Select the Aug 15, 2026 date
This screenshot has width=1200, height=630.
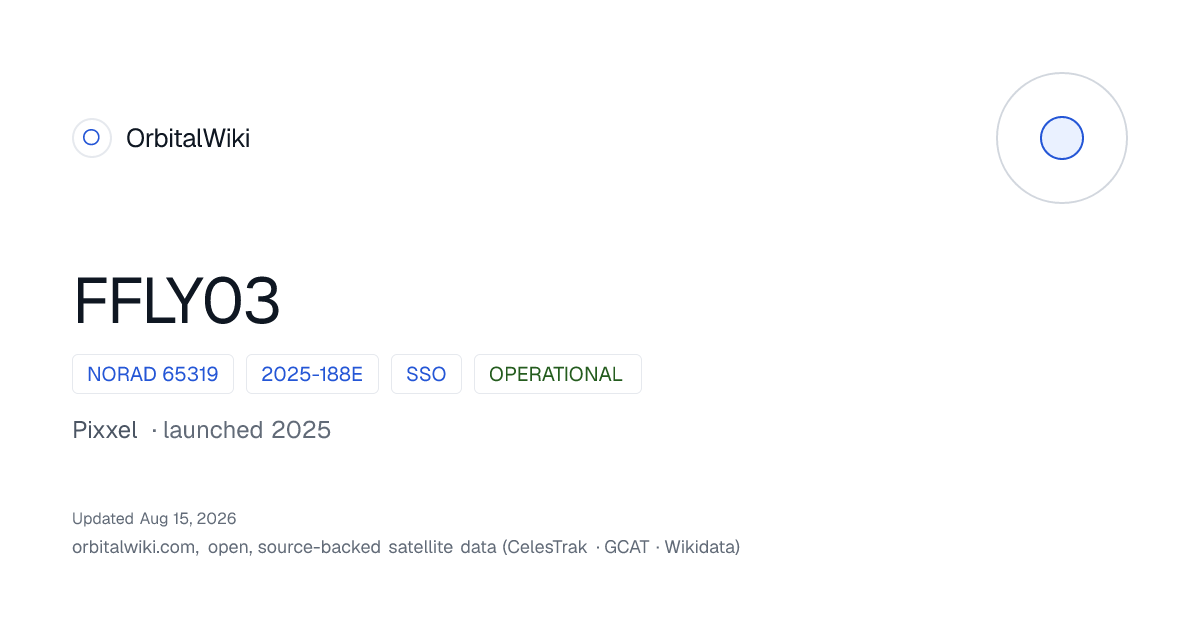(188, 518)
